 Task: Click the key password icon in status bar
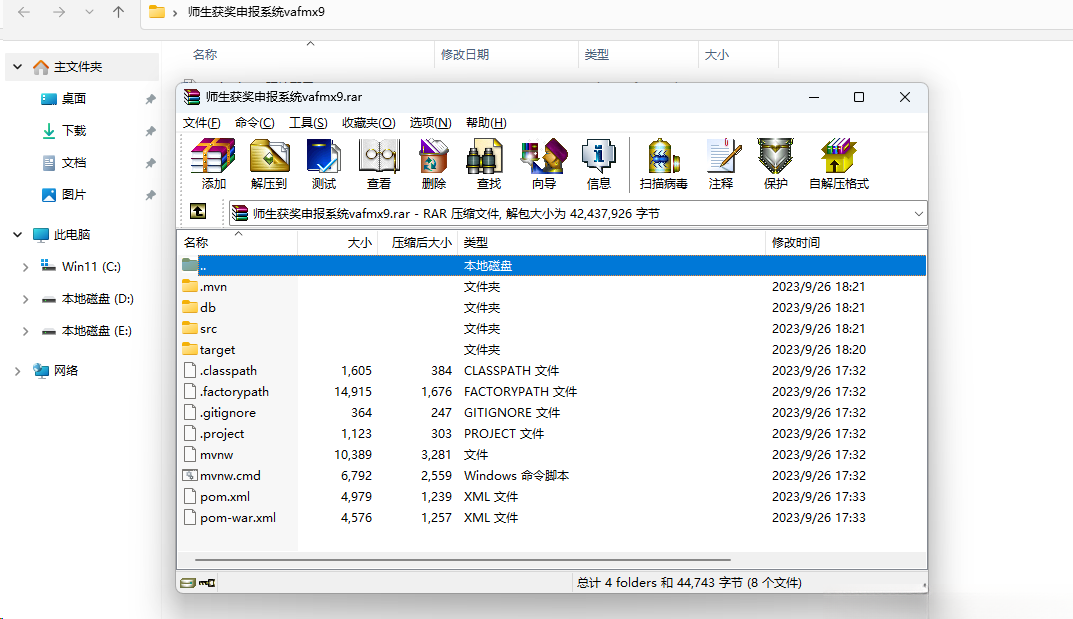point(207,583)
